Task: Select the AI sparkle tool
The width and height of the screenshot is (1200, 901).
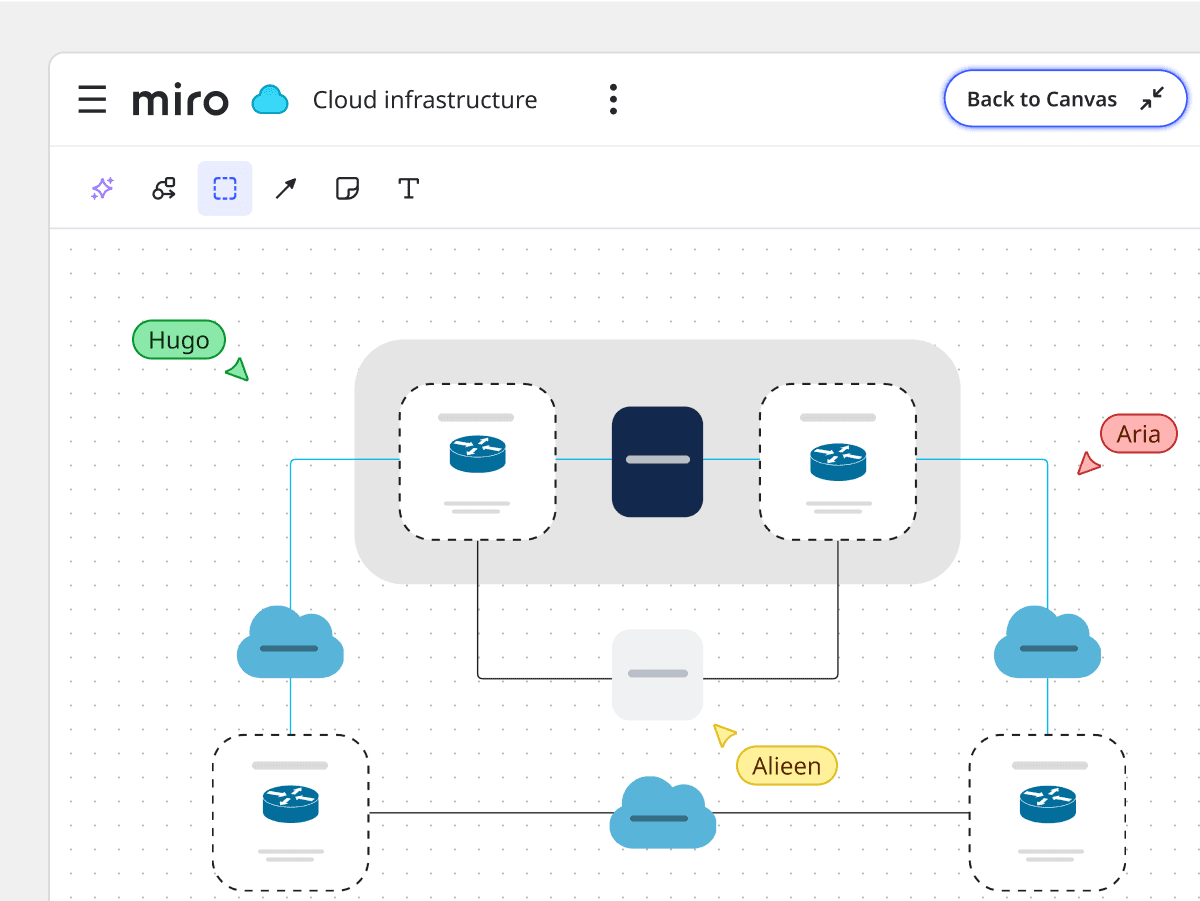Action: click(102, 188)
